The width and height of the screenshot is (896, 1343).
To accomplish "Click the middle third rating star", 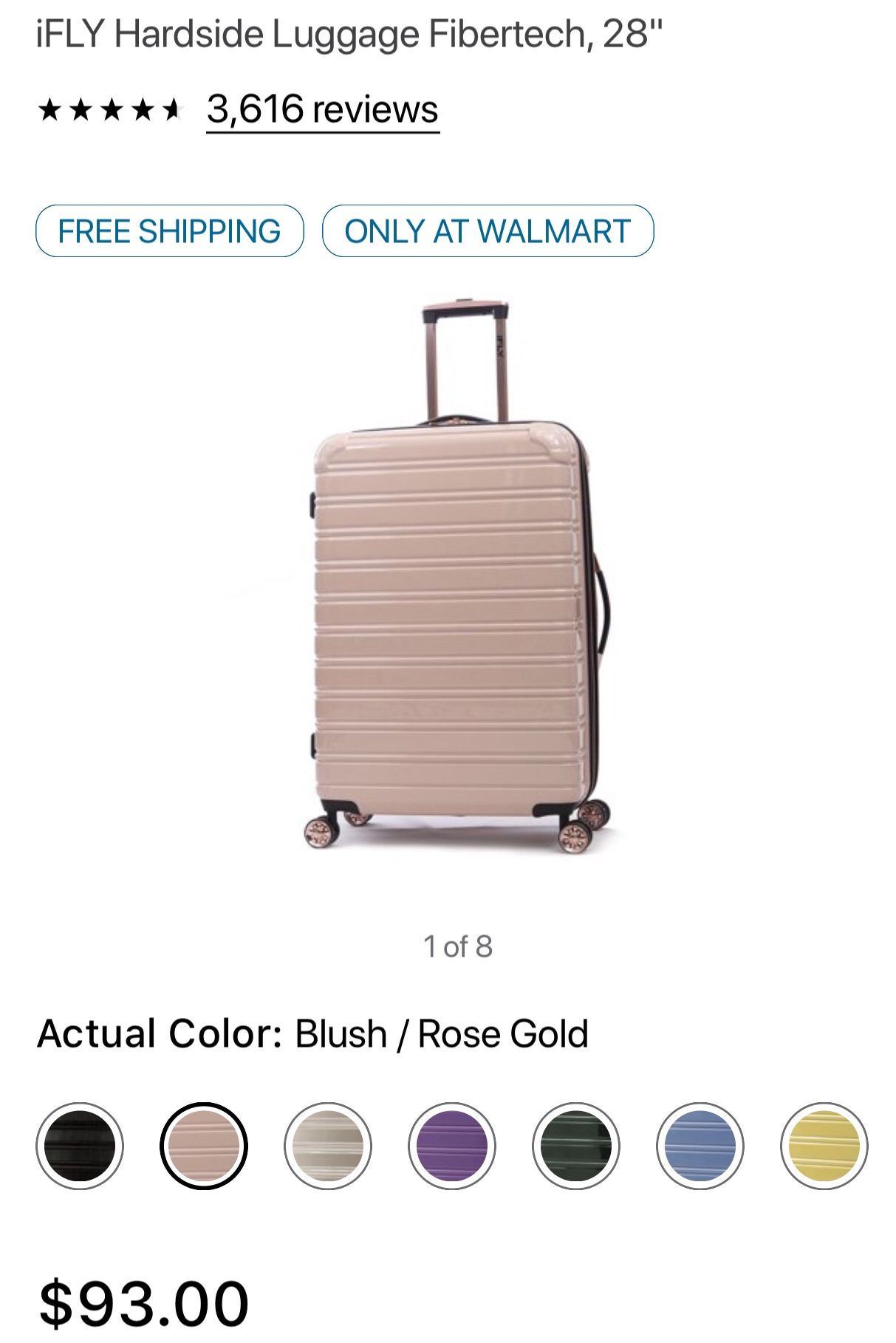I will point(112,110).
